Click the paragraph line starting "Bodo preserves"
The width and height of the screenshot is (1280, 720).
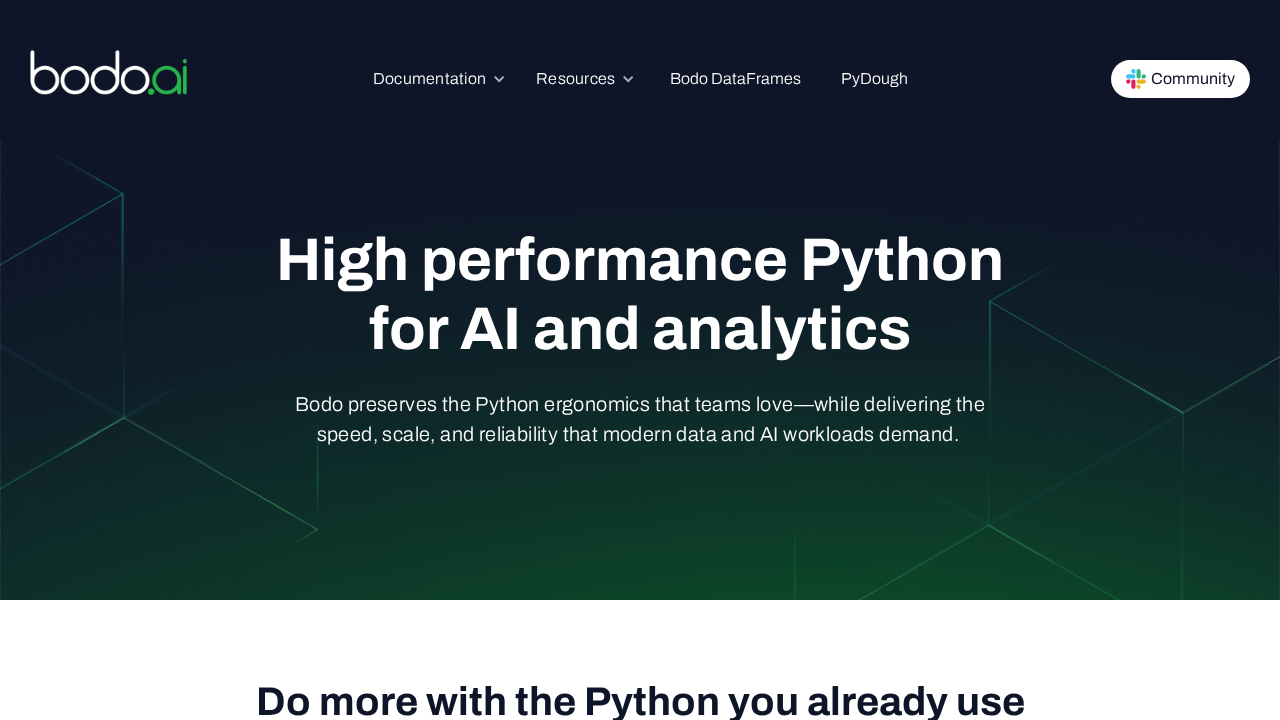pyautogui.click(x=639, y=405)
